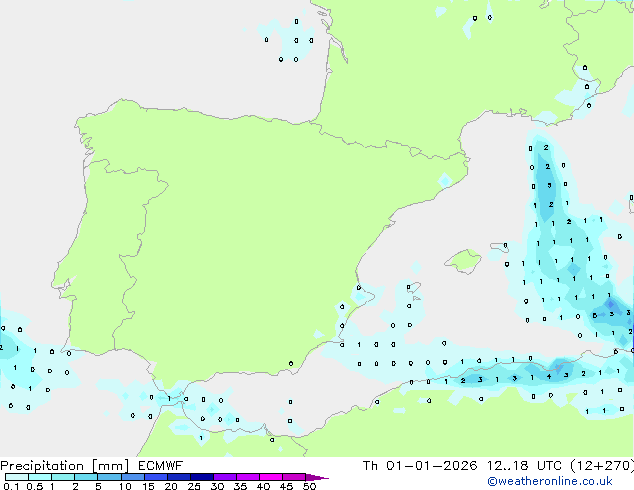Image resolution: width=634 pixels, height=490 pixels.
Task: Click the "(12+270)" forecast step text
Action: [x=602, y=466]
